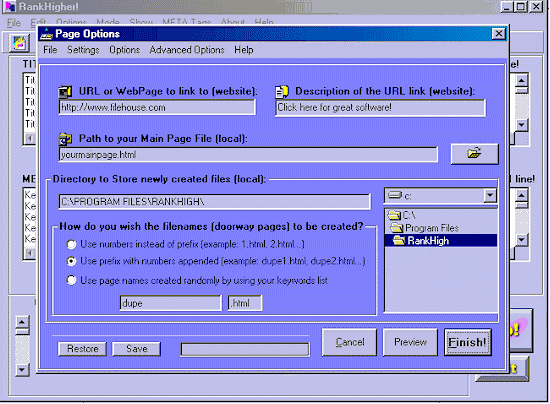Open Page Options File menu
The height and width of the screenshot is (404, 550).
pyautogui.click(x=50, y=50)
